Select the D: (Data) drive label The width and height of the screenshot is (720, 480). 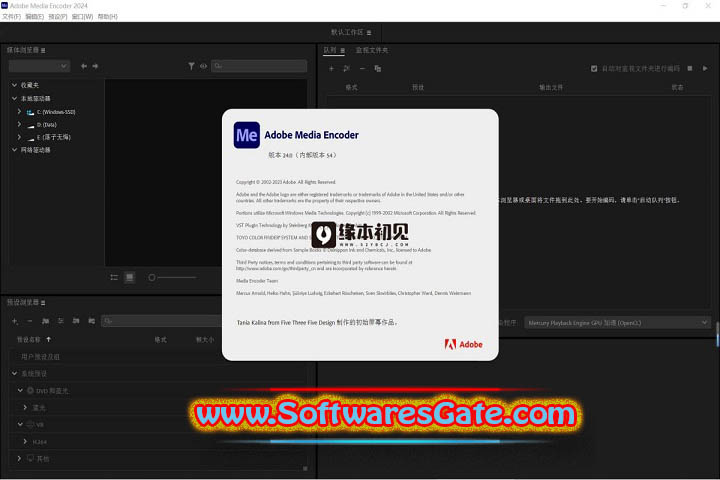[x=46, y=125]
